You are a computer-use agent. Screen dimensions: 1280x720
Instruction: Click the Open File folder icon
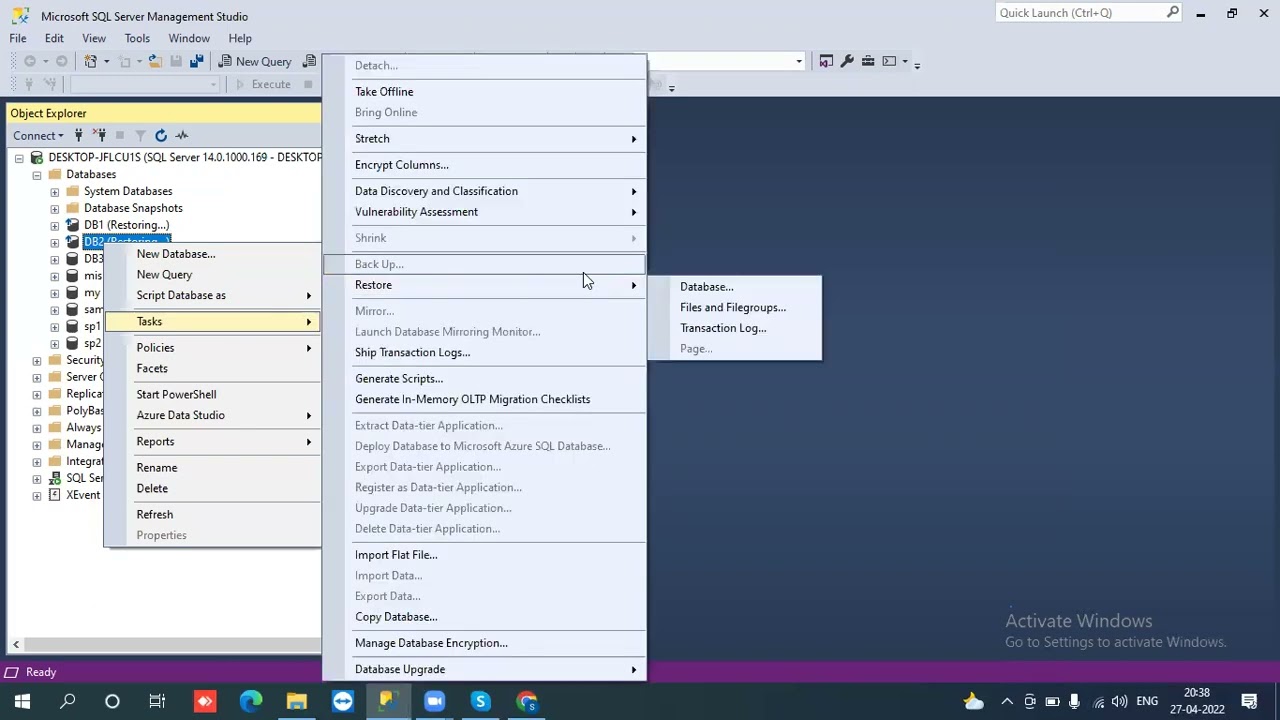pos(155,62)
